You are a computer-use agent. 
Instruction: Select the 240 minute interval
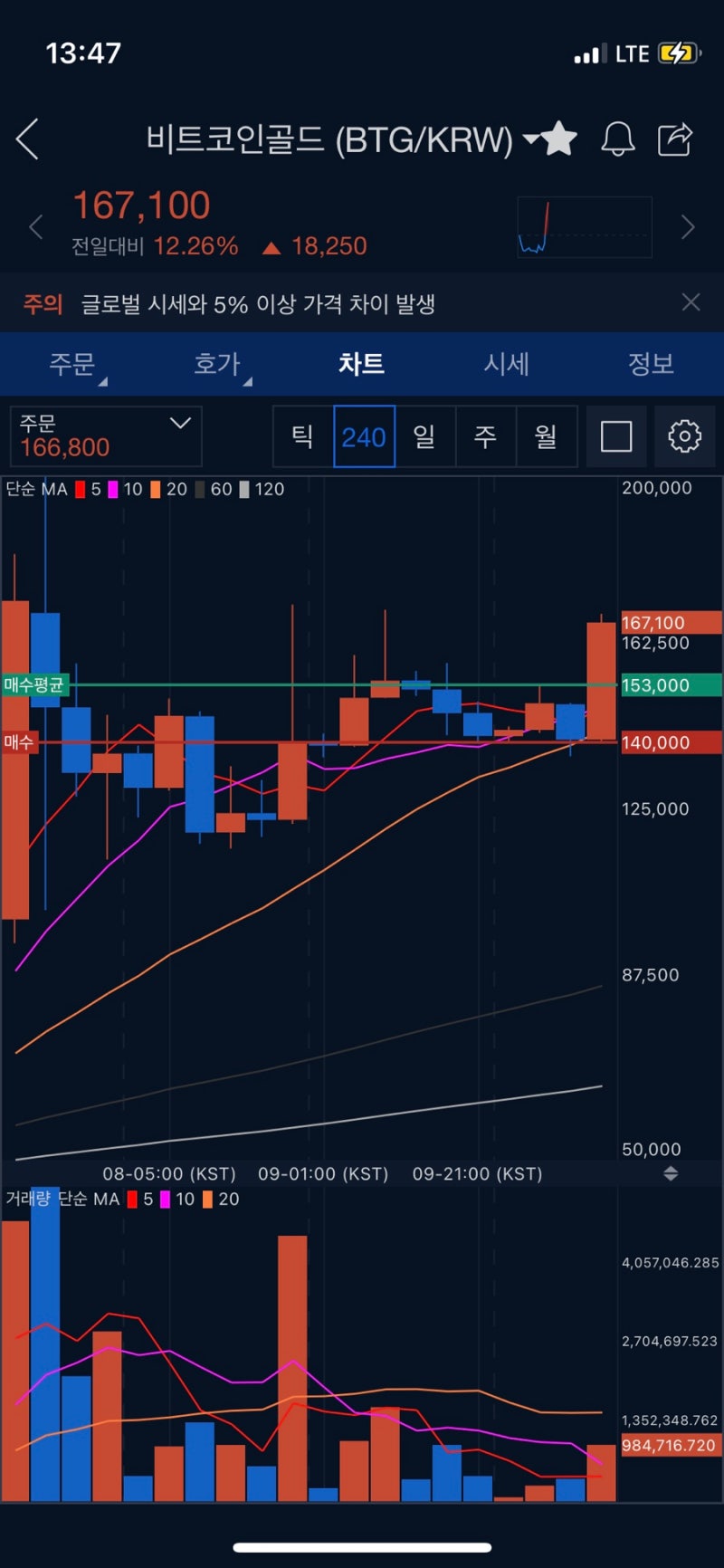(x=364, y=436)
